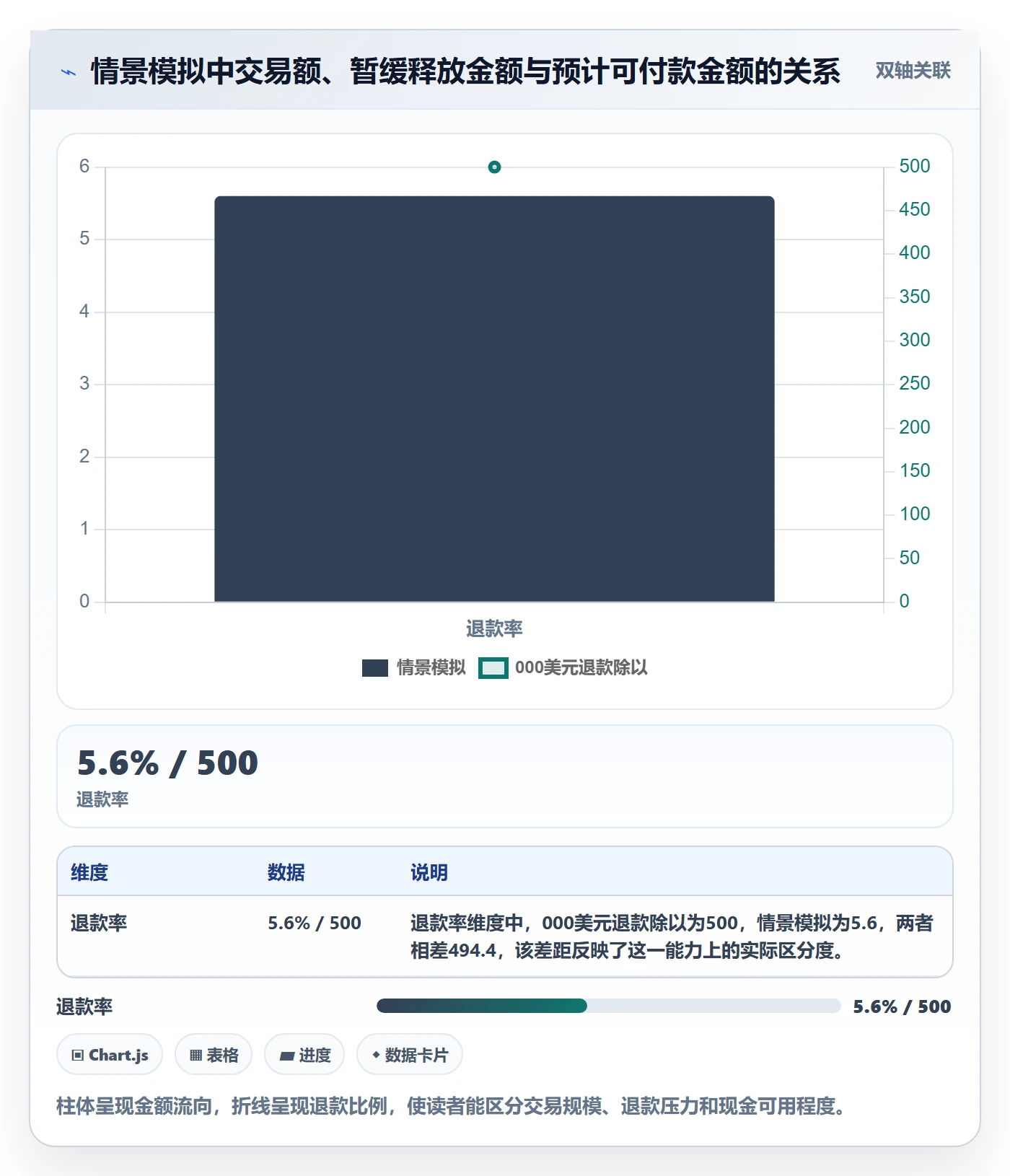Click the 表格 pill button
The height and width of the screenshot is (1176, 1010).
(214, 1055)
